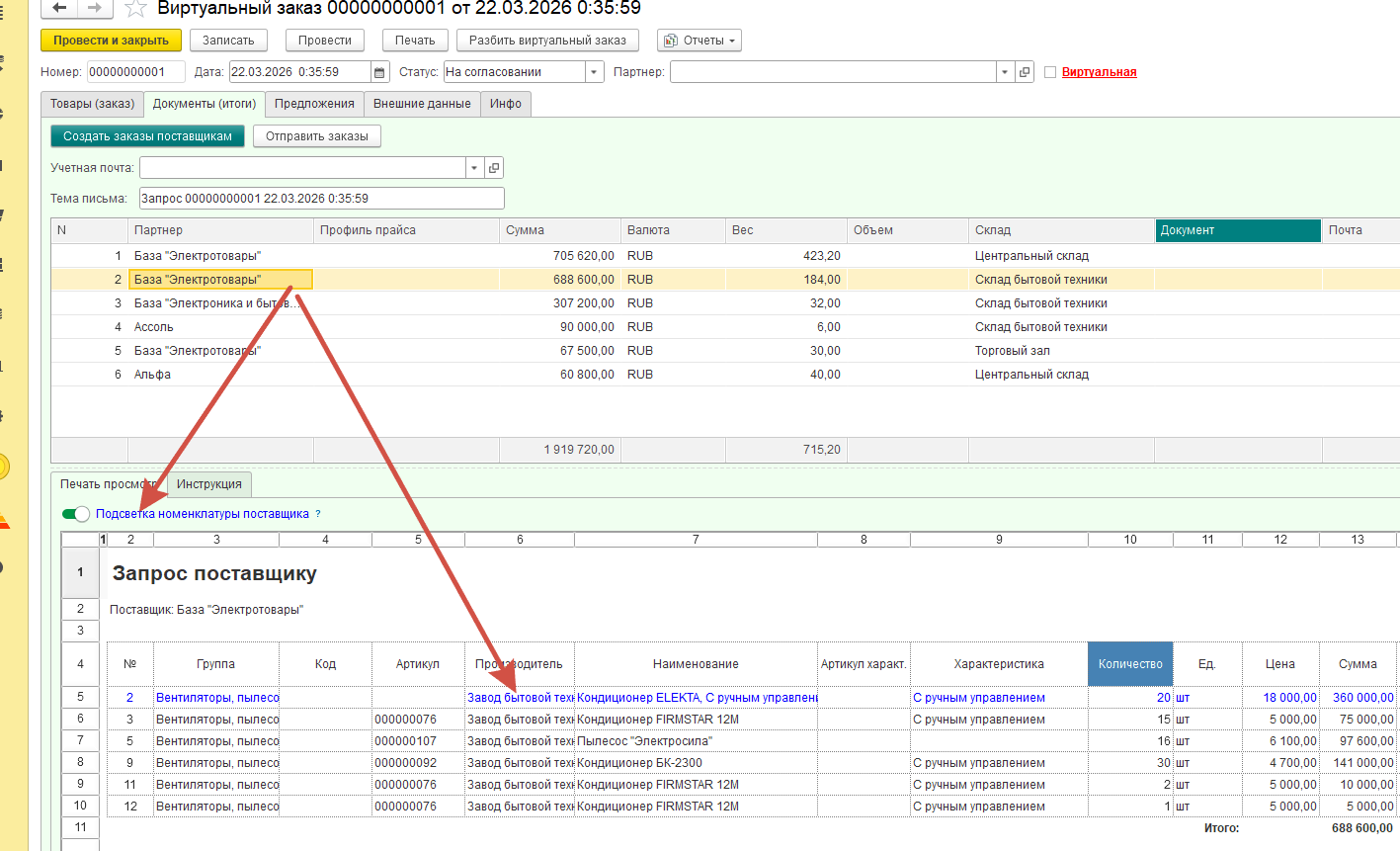Toggle the Виртуальная checkbox

point(1050,72)
